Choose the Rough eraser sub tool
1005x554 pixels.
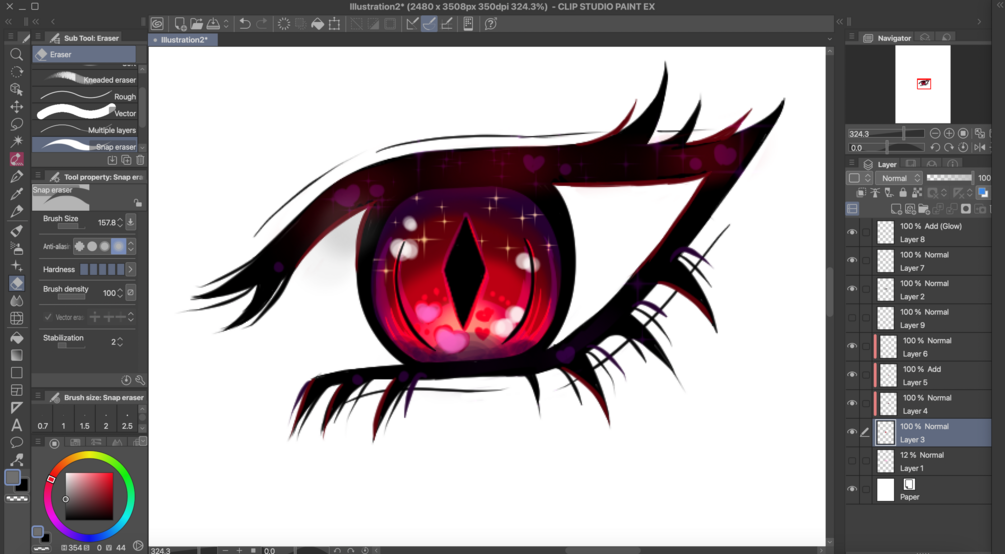(85, 96)
